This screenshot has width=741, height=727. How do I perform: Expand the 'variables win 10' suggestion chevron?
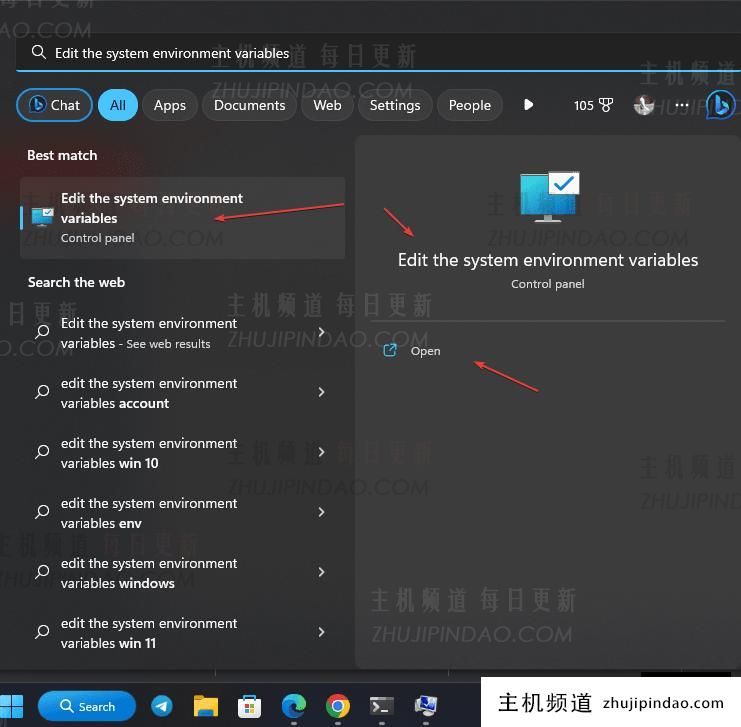[321, 452]
